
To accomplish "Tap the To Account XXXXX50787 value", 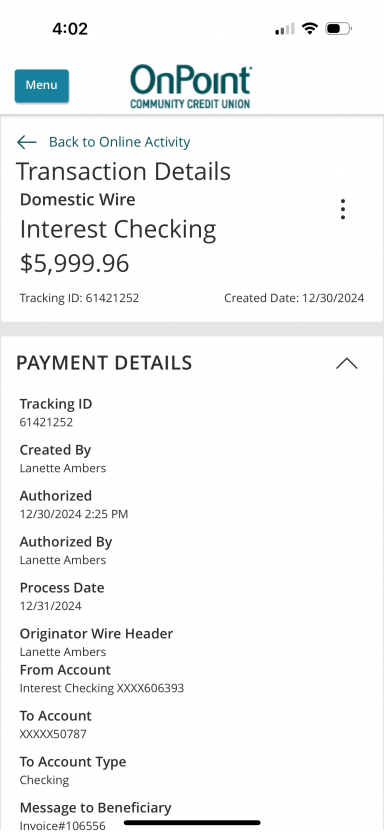I will (53, 734).
